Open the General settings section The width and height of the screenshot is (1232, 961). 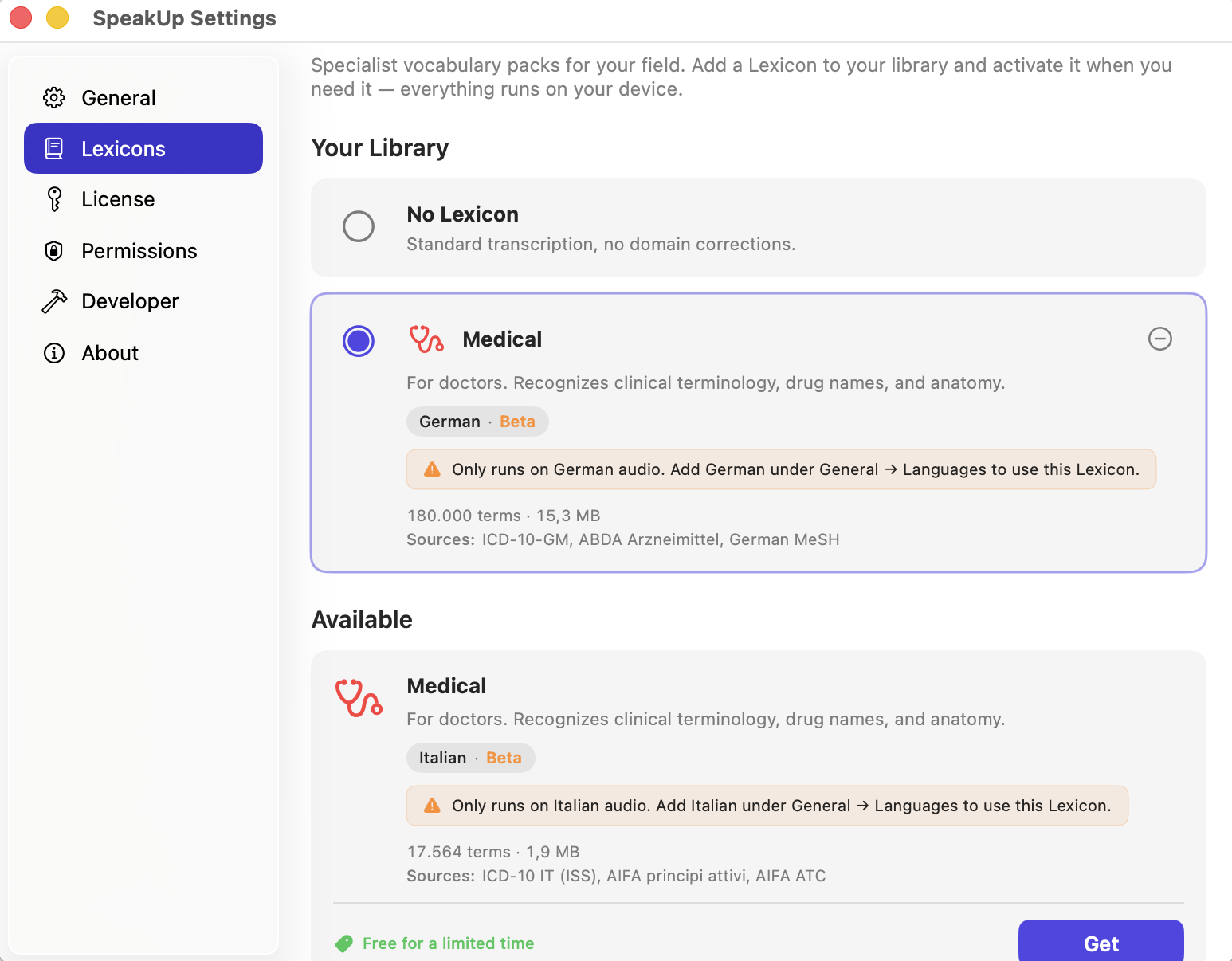point(143,98)
